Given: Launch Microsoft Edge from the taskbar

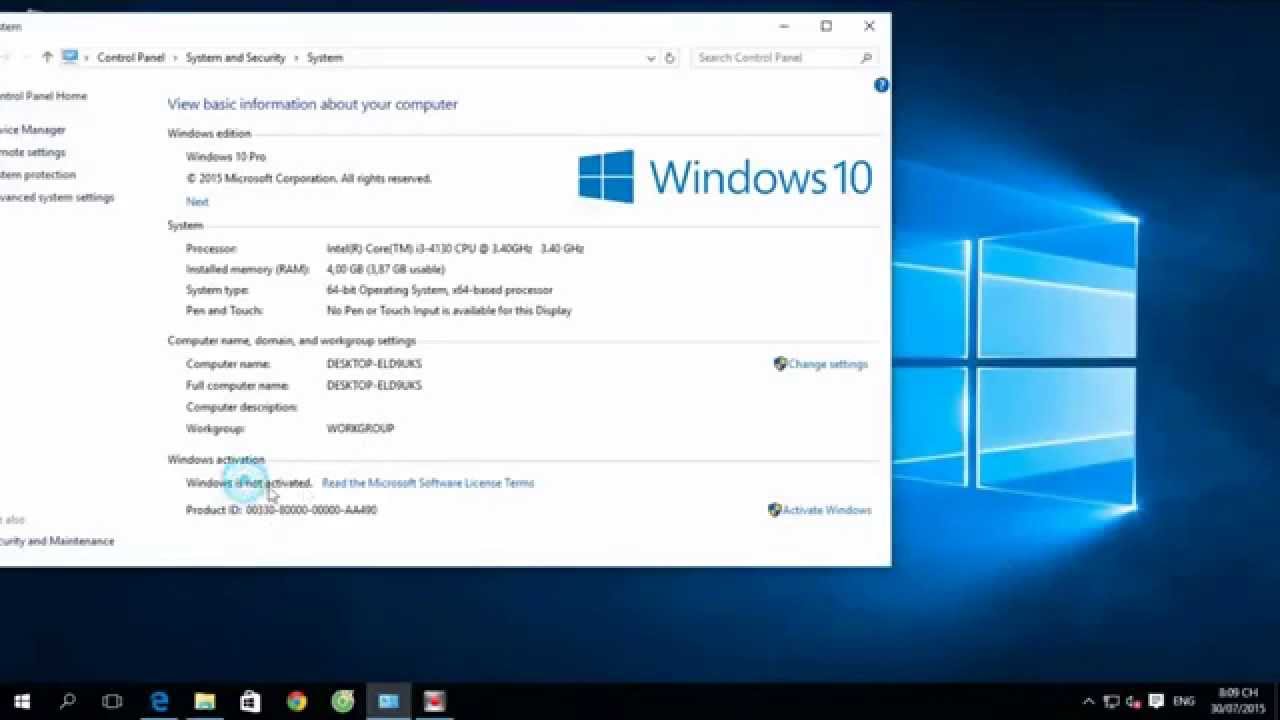Looking at the screenshot, I should [x=159, y=701].
